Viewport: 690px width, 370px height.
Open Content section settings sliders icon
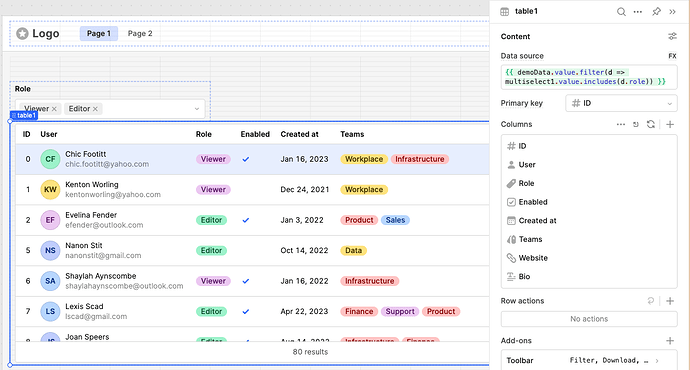click(672, 37)
